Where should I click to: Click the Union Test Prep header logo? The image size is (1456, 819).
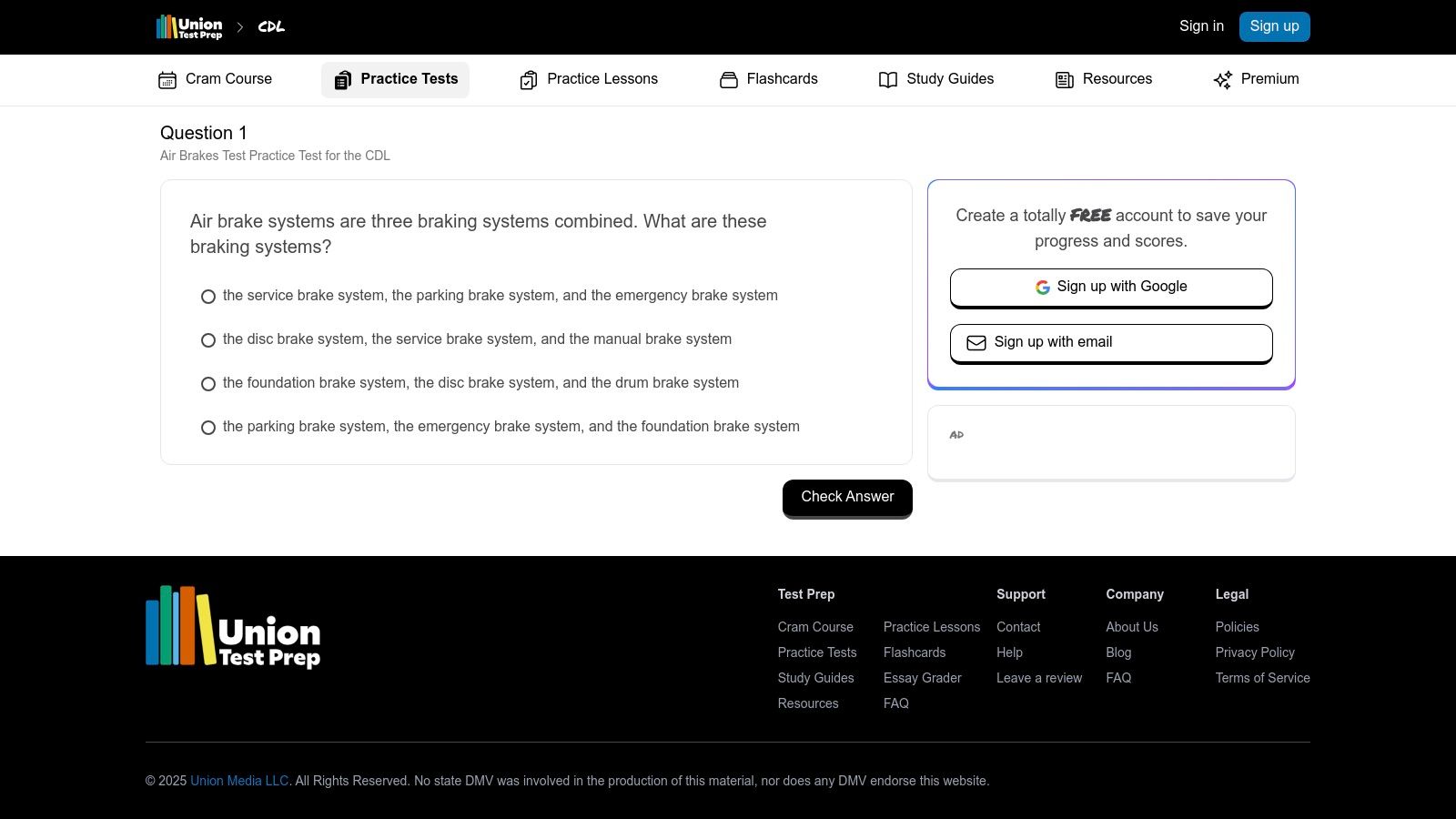[189, 27]
